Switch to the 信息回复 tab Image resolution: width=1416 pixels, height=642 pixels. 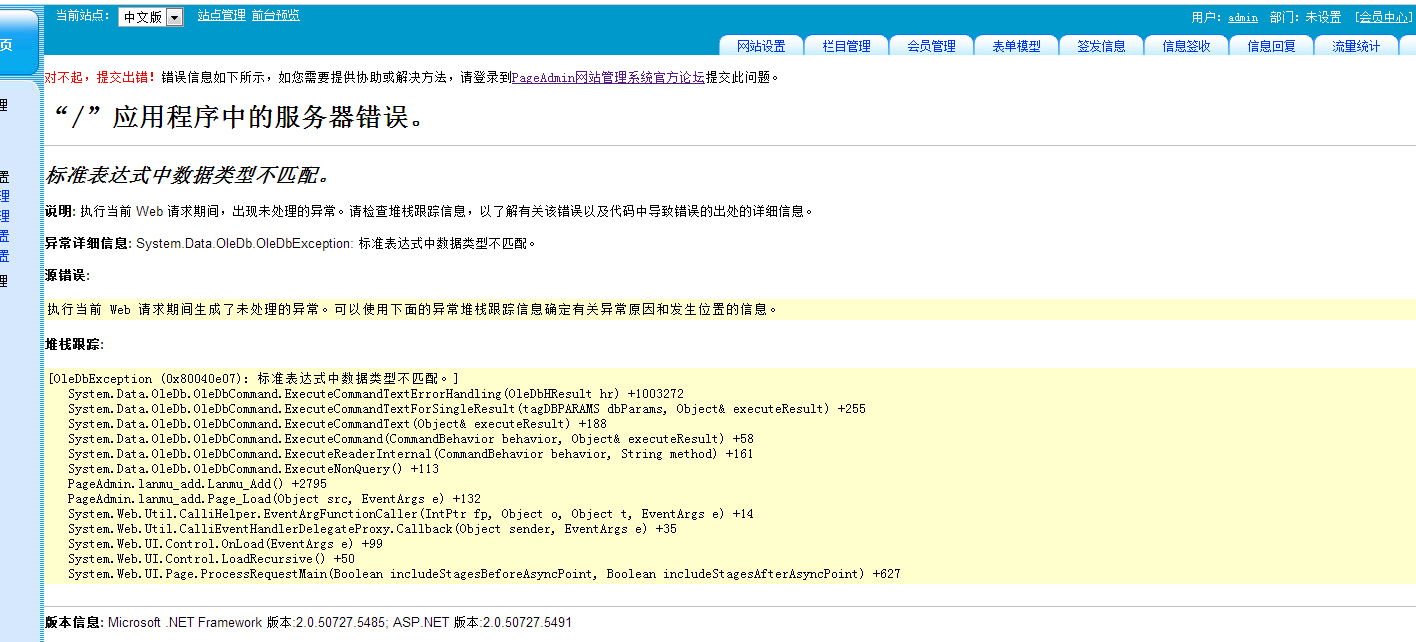[x=1271, y=46]
